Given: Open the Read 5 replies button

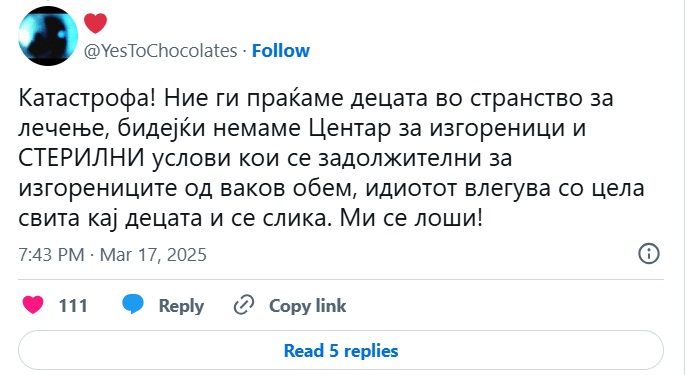Looking at the screenshot, I should tap(341, 350).
